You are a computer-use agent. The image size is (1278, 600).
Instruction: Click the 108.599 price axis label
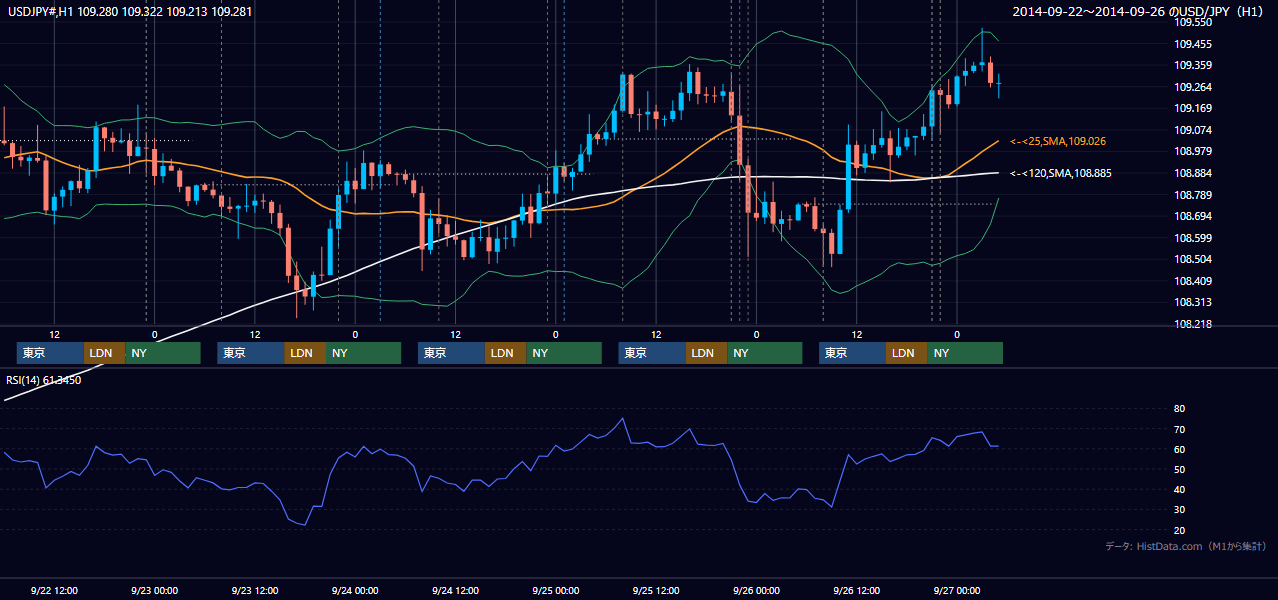point(1192,238)
